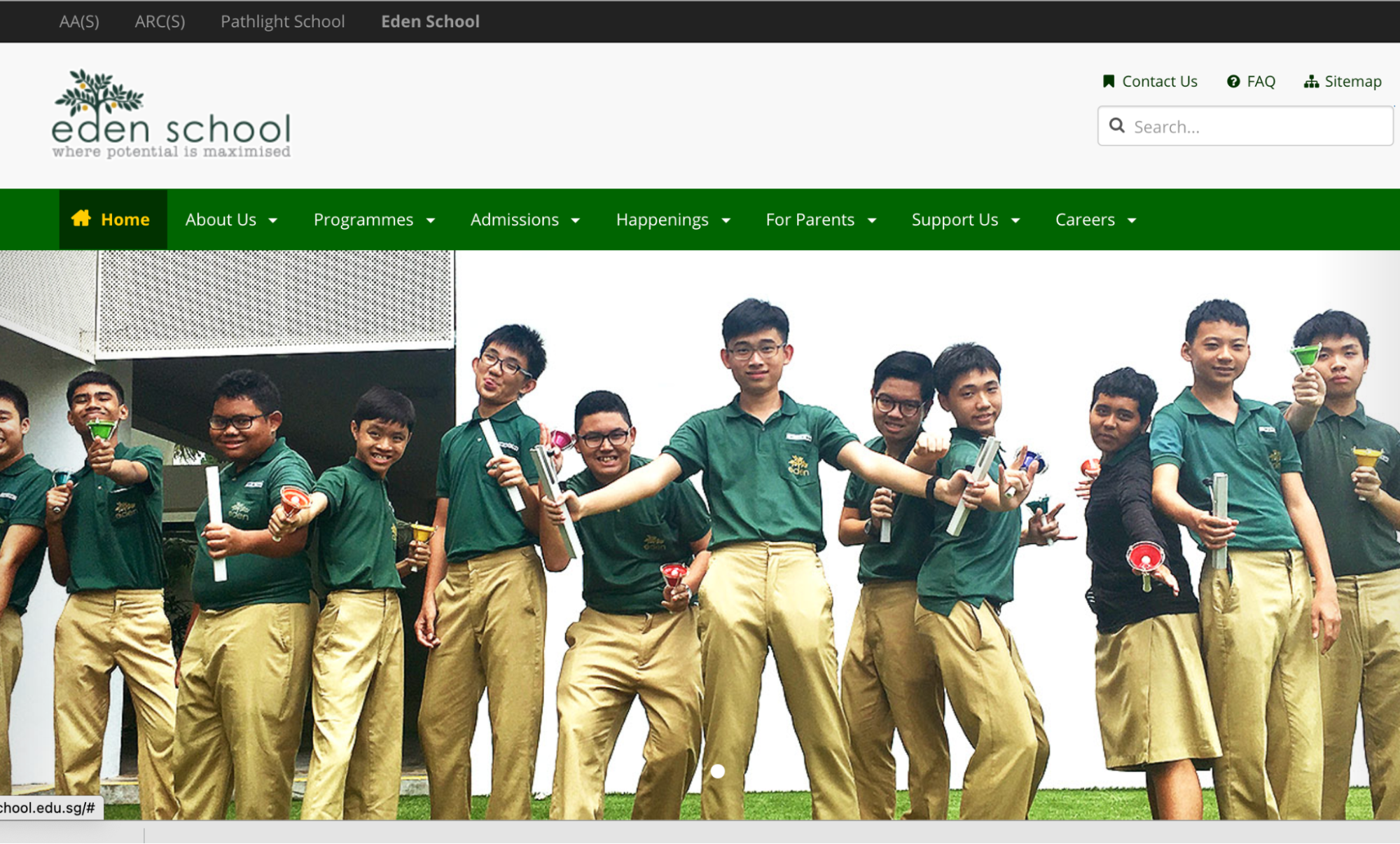Expand the Happenings menu caret

click(726, 221)
